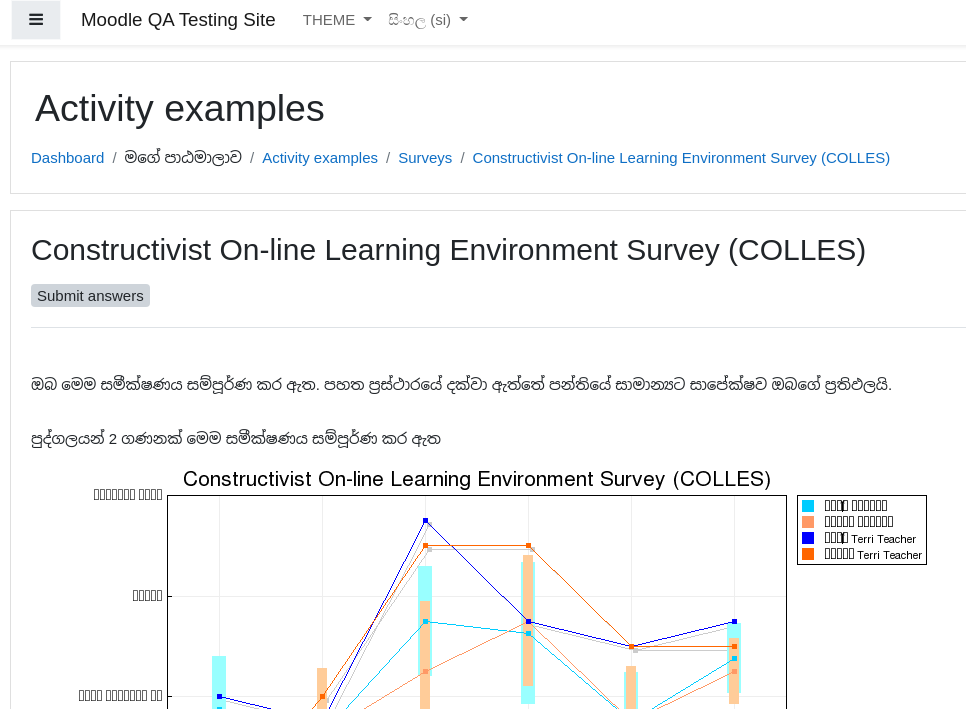Screen dimensions: 966x709
Task: Click the Moodle QA Testing Site title
Action: point(178,20)
